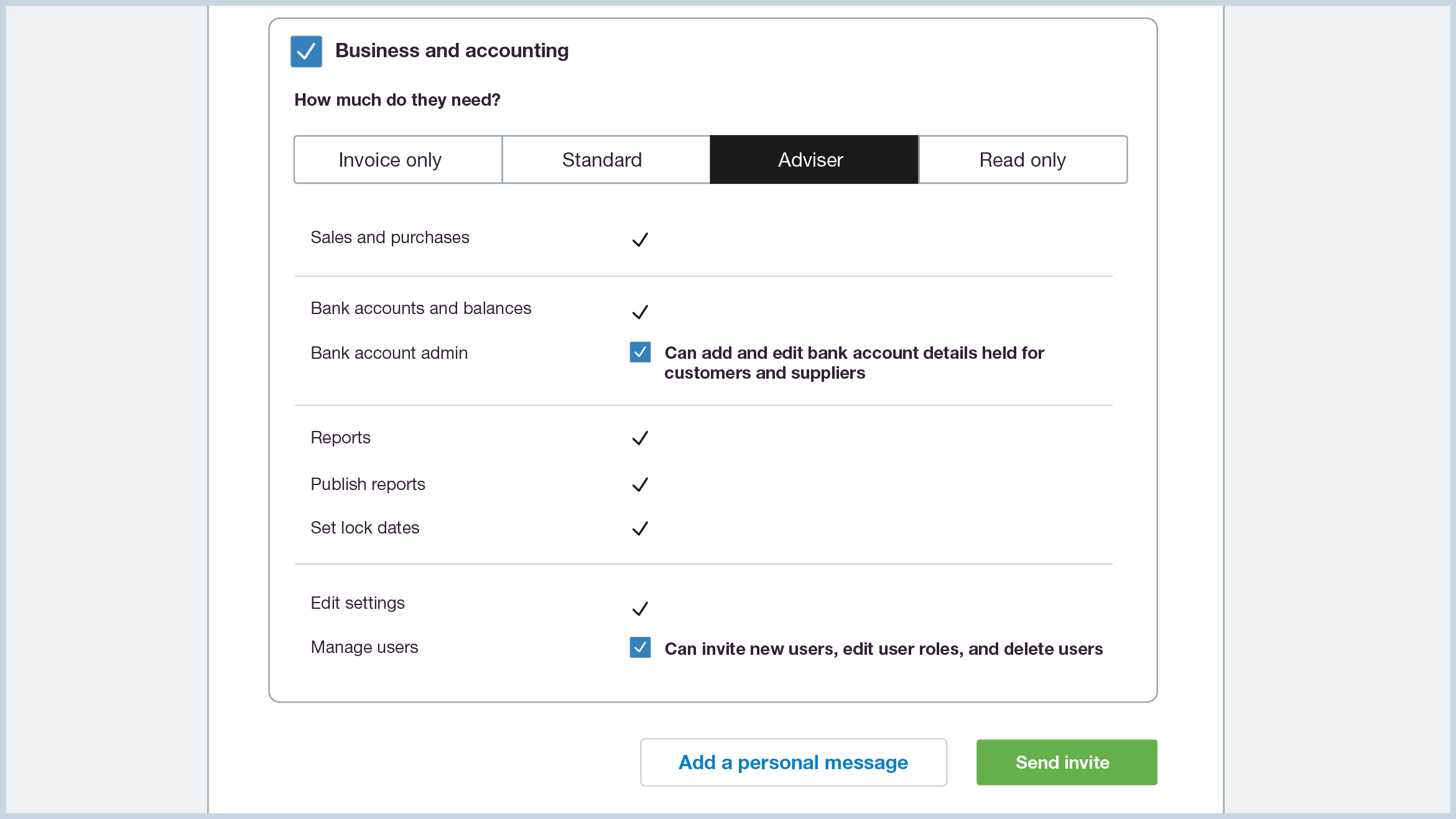The width and height of the screenshot is (1456, 819).
Task: Click the Send invite button
Action: (x=1066, y=762)
